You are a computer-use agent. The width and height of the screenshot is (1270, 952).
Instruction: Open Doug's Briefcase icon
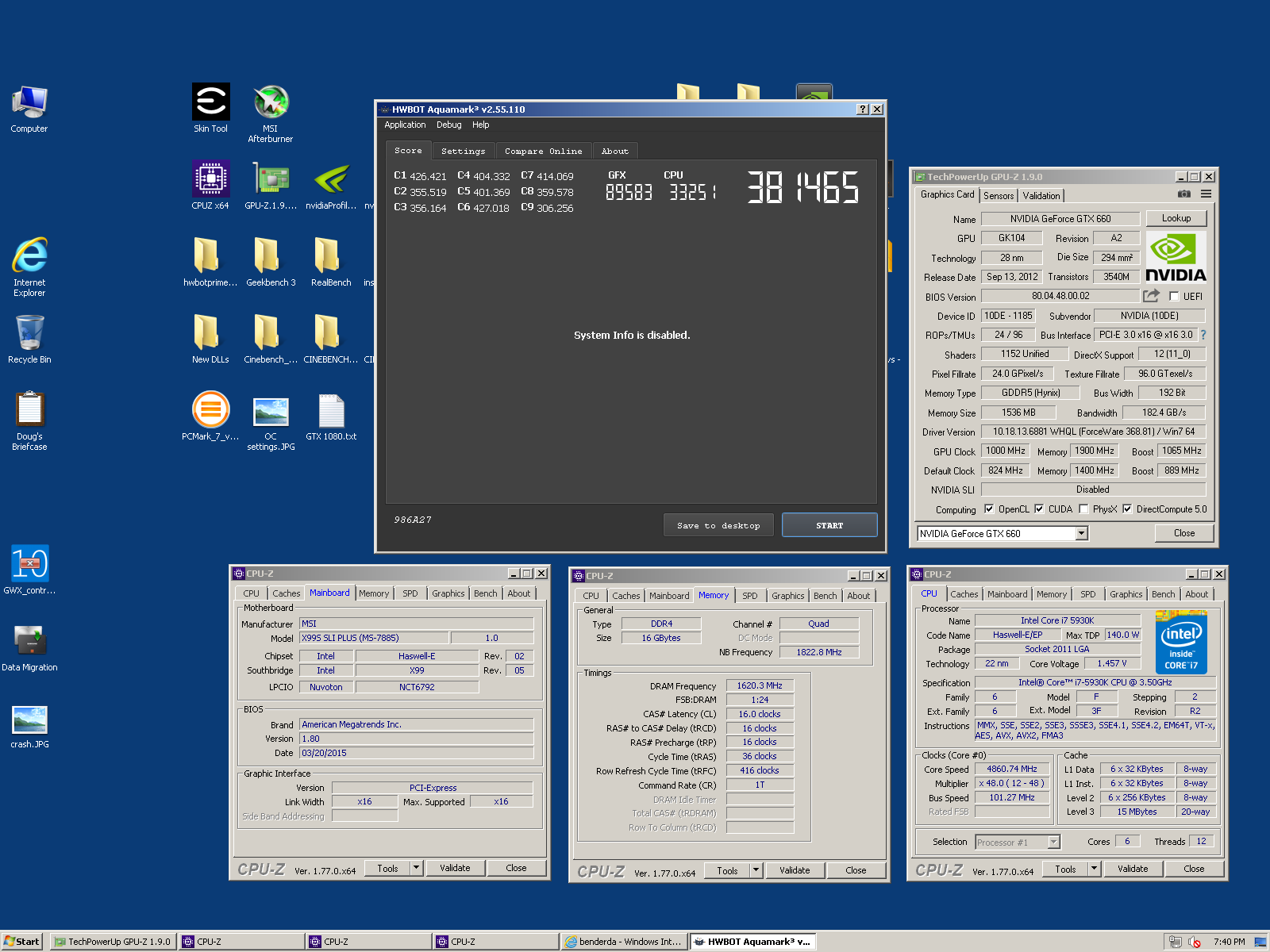point(29,421)
